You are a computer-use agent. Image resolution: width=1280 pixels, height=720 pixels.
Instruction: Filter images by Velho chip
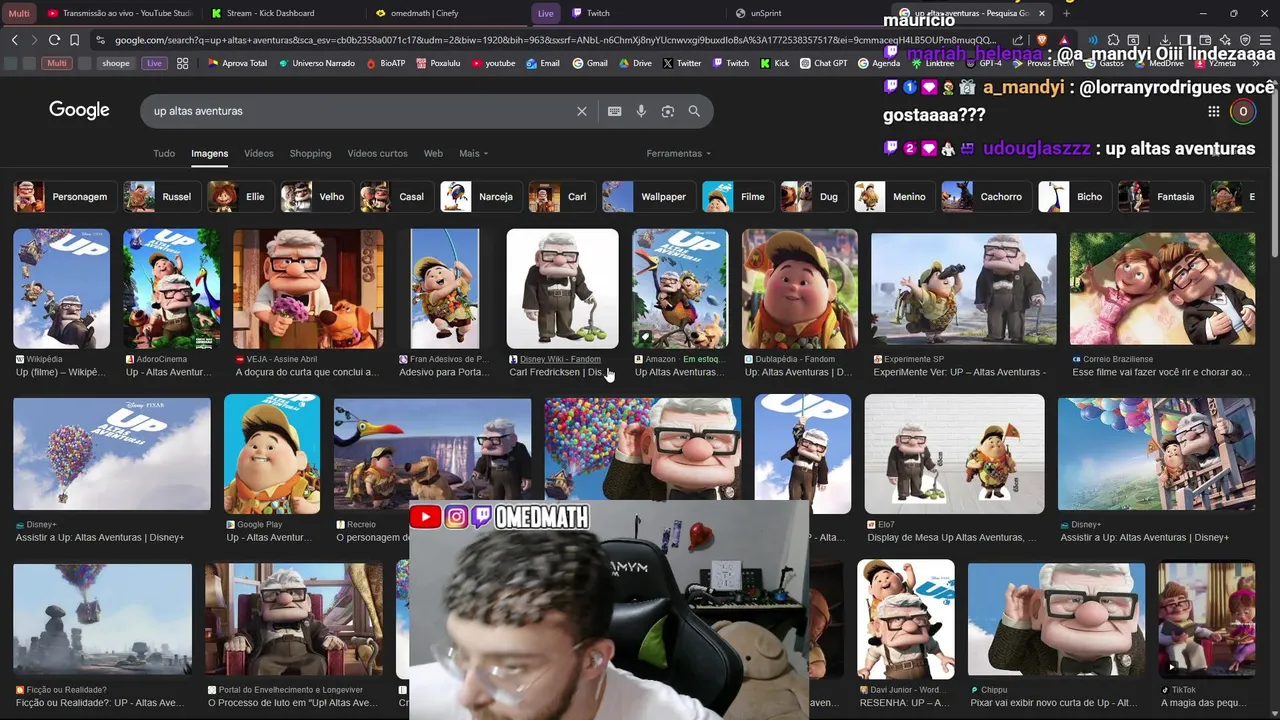(316, 197)
